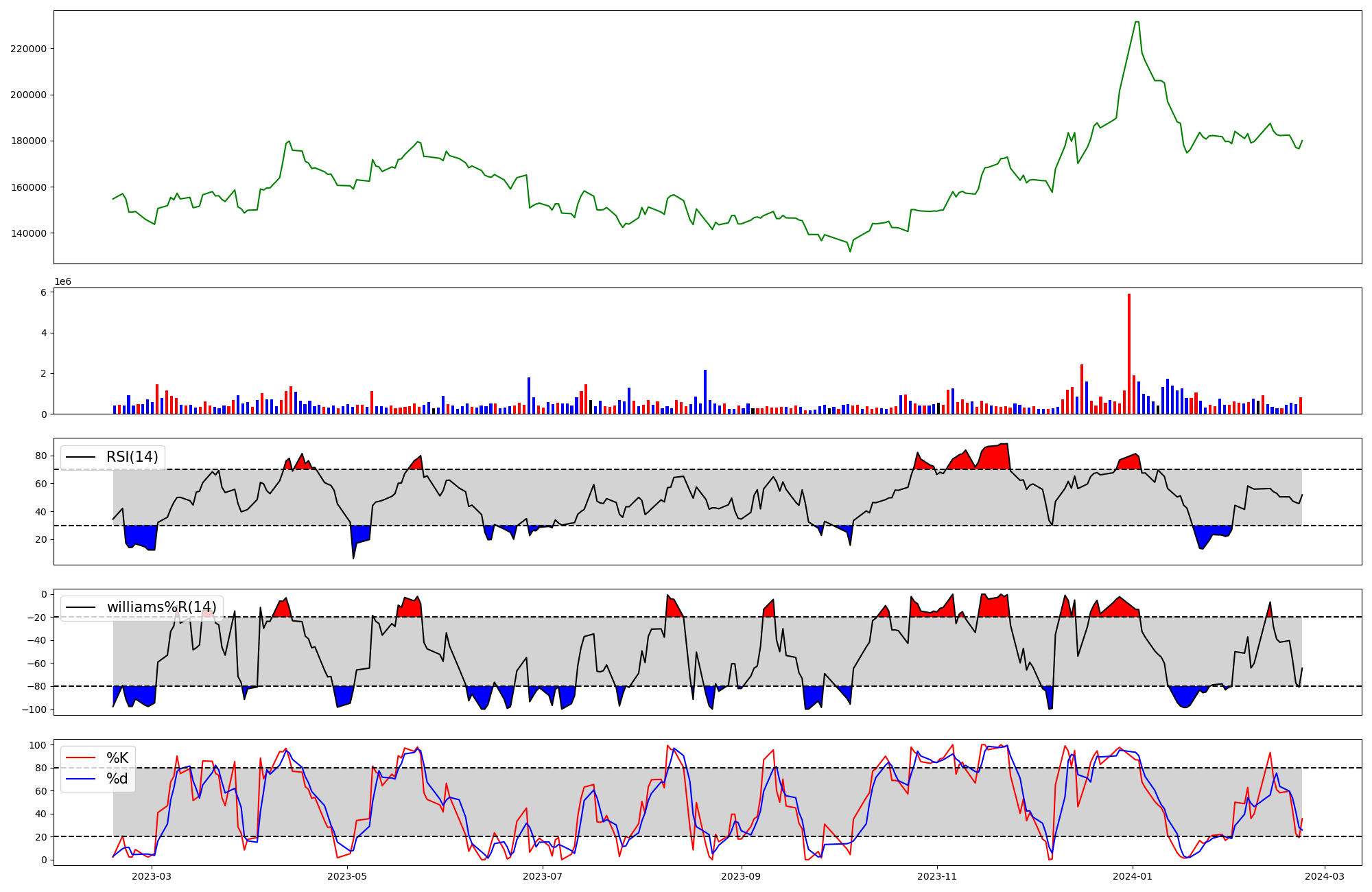This screenshot has width=1372, height=892.
Task: Click the 2023-09 date axis label
Action: pyautogui.click(x=741, y=876)
